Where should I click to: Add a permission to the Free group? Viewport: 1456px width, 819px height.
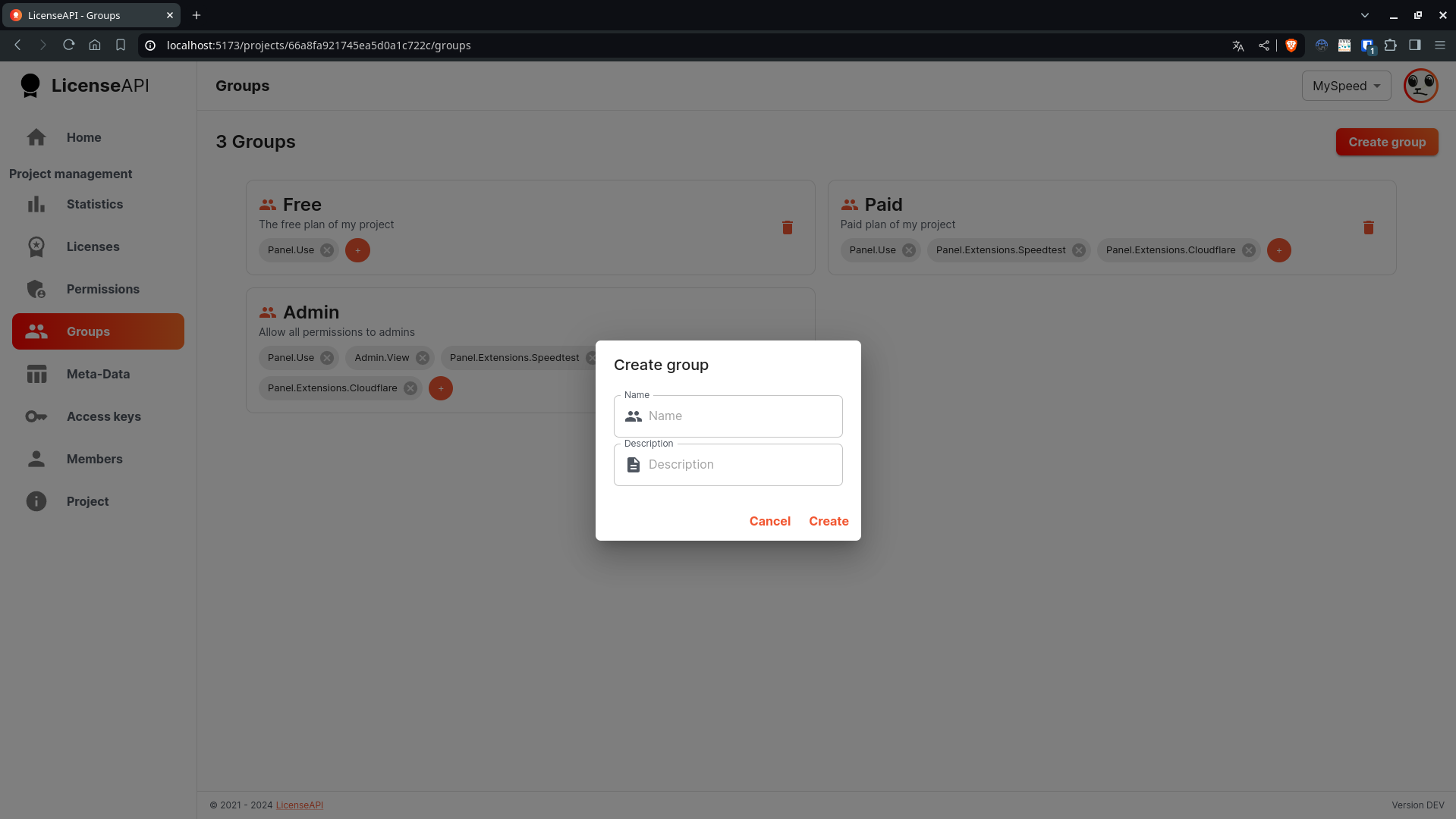click(357, 250)
